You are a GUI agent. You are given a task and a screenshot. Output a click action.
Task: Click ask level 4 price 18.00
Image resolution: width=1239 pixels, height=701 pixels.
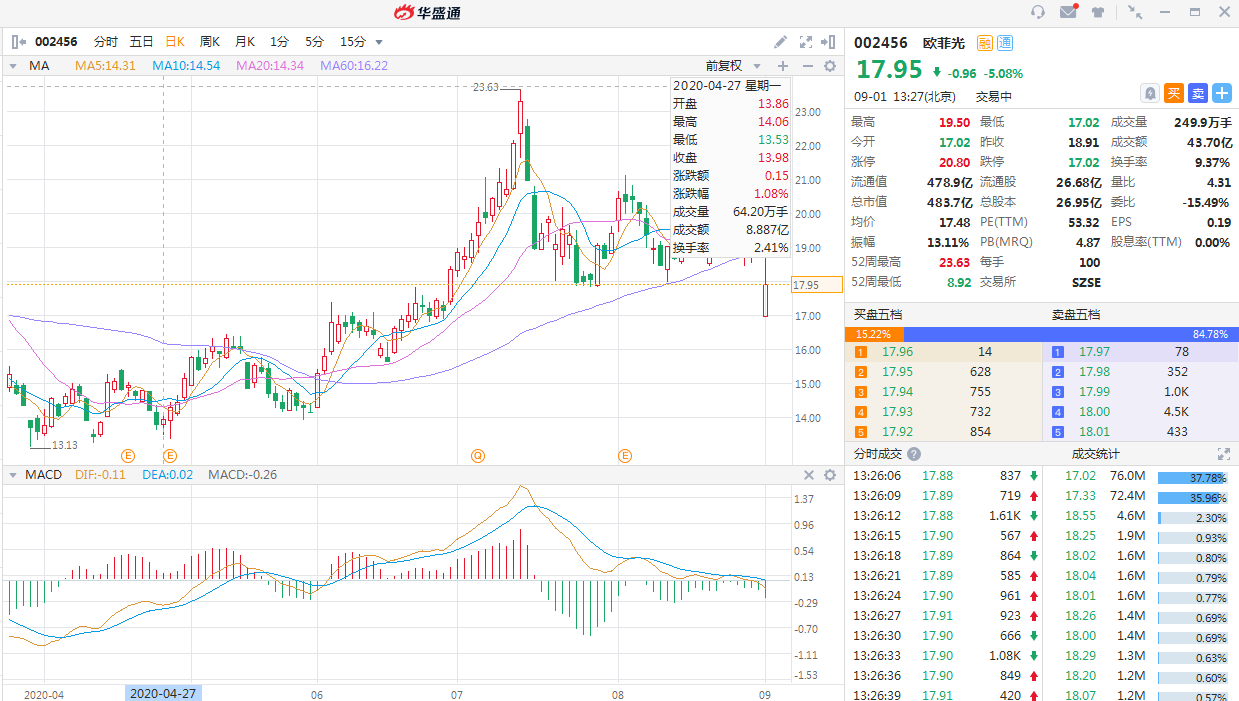[1095, 412]
